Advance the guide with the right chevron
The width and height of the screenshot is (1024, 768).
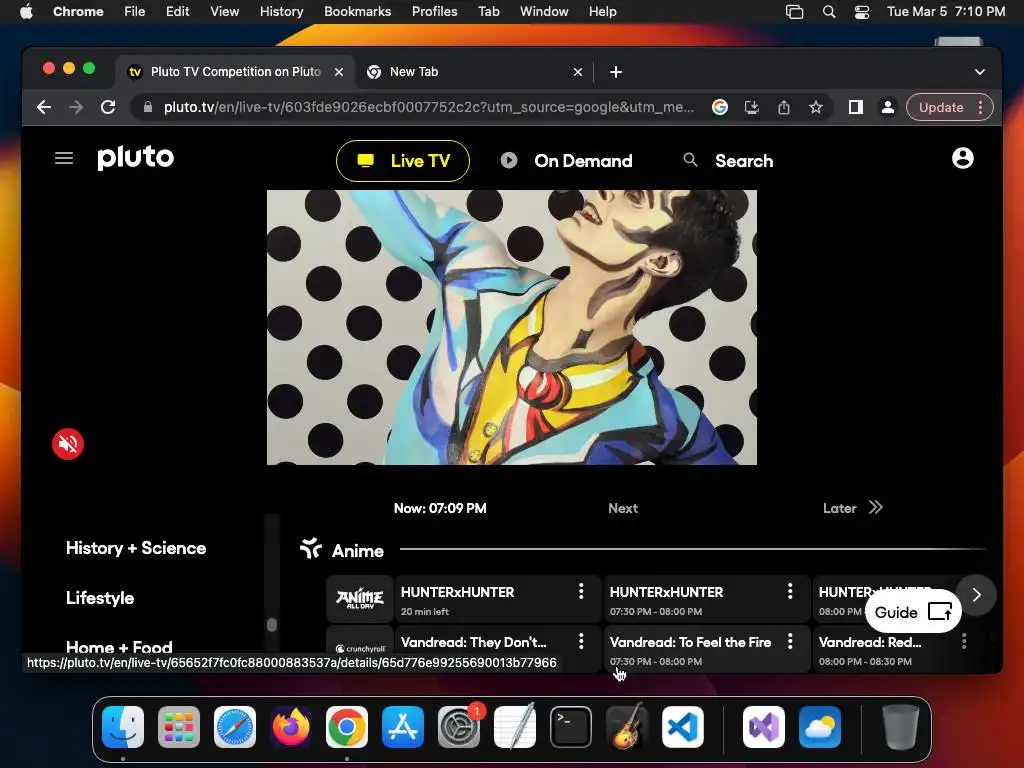[976, 595]
